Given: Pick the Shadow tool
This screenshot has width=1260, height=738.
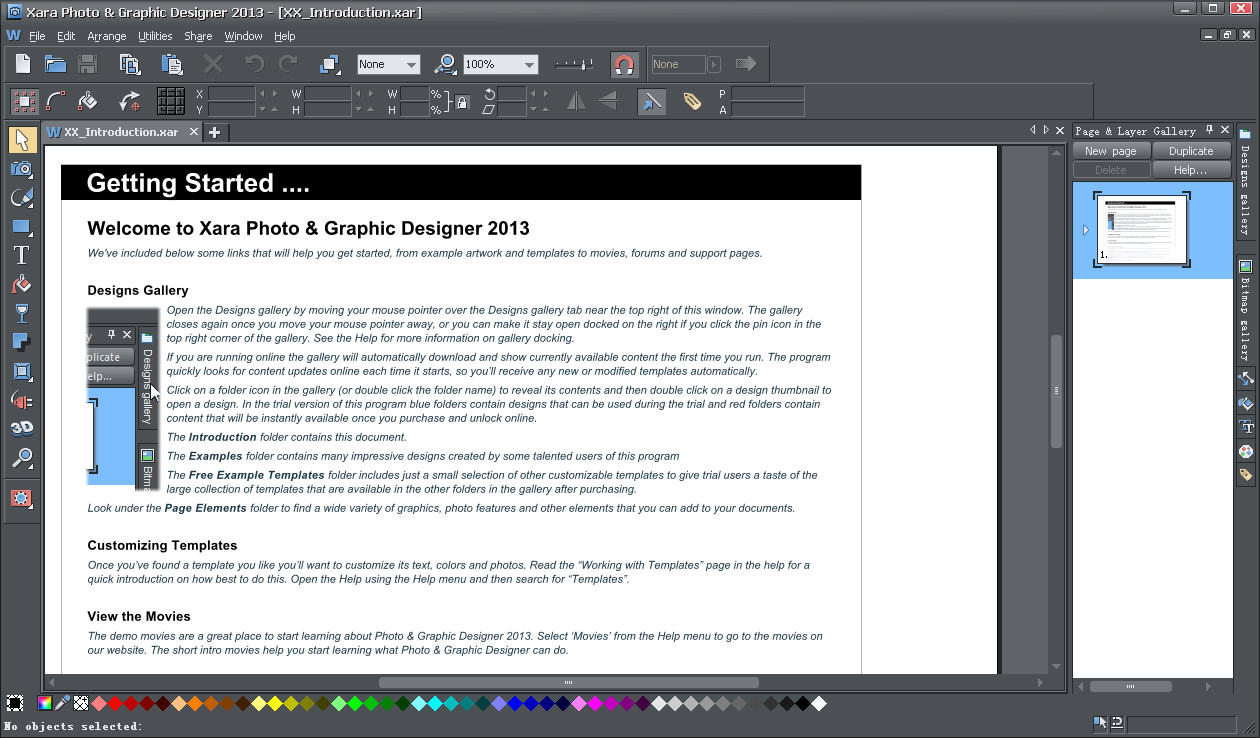Looking at the screenshot, I should pos(22,343).
